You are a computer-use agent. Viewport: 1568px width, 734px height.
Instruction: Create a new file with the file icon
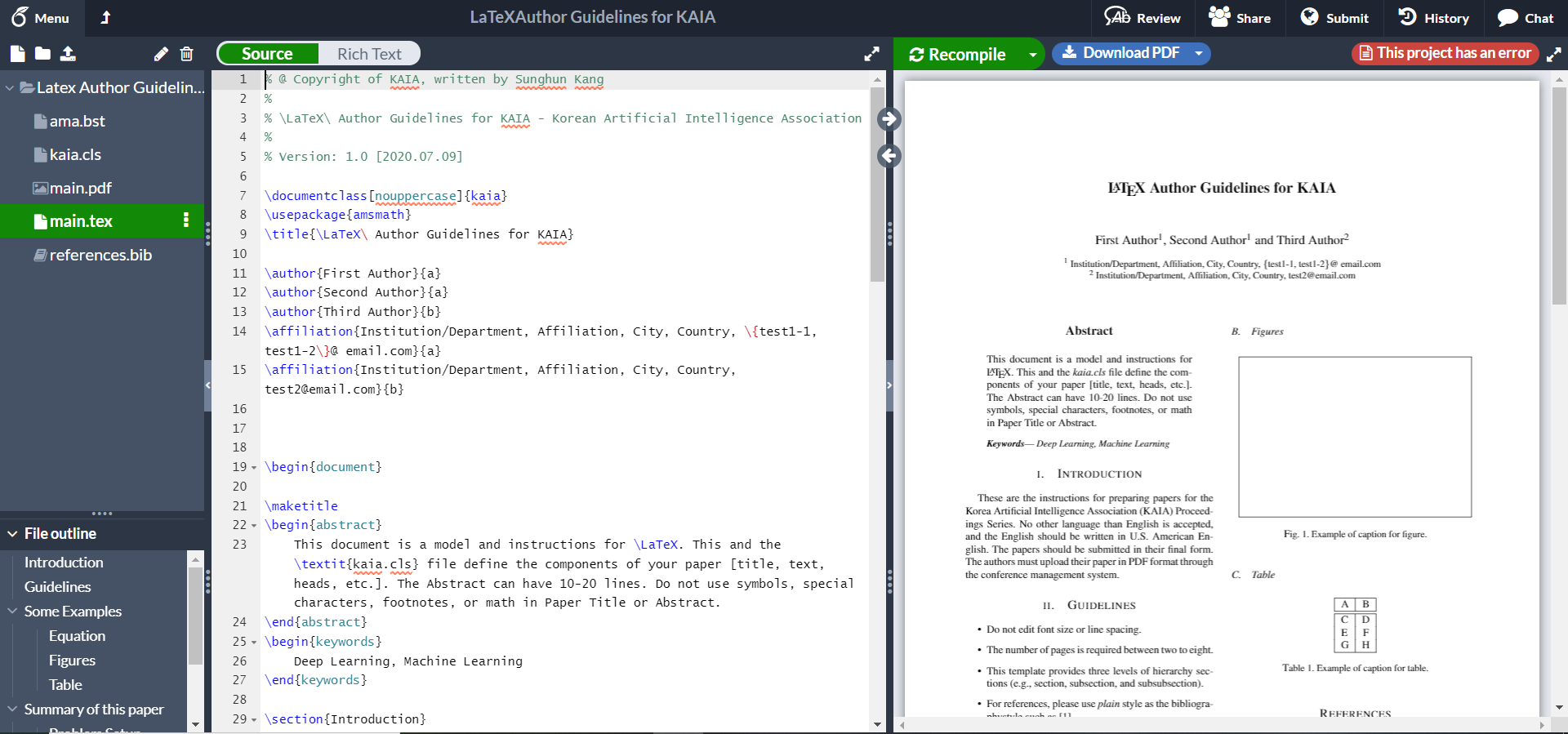(x=17, y=54)
